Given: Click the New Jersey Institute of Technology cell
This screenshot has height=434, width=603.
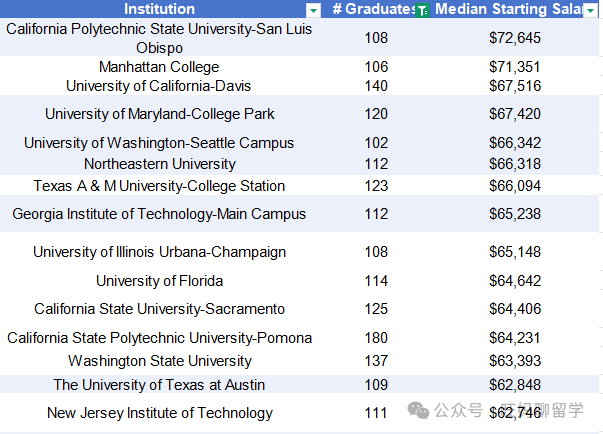Looking at the screenshot, I should 160,412.
